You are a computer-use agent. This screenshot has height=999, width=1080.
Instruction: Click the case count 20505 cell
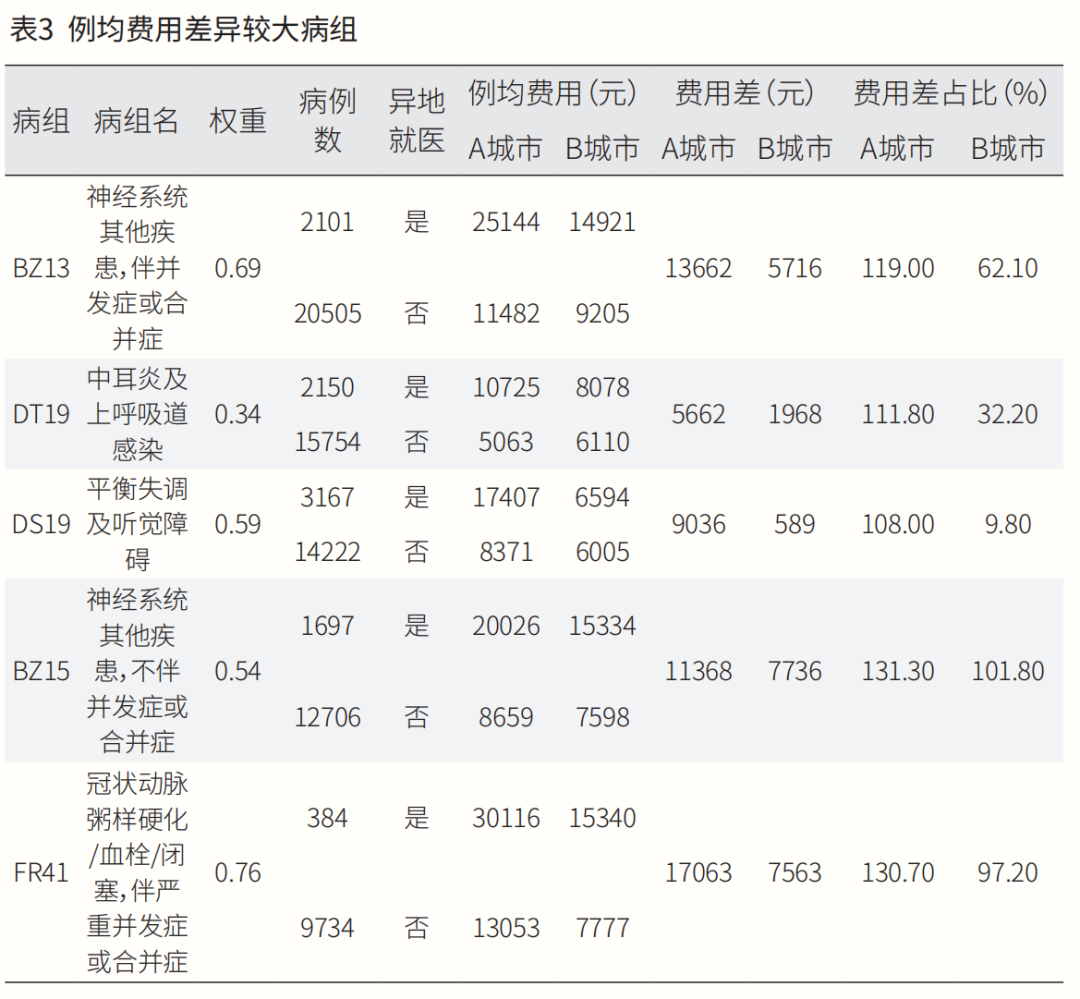pyautogui.click(x=327, y=314)
